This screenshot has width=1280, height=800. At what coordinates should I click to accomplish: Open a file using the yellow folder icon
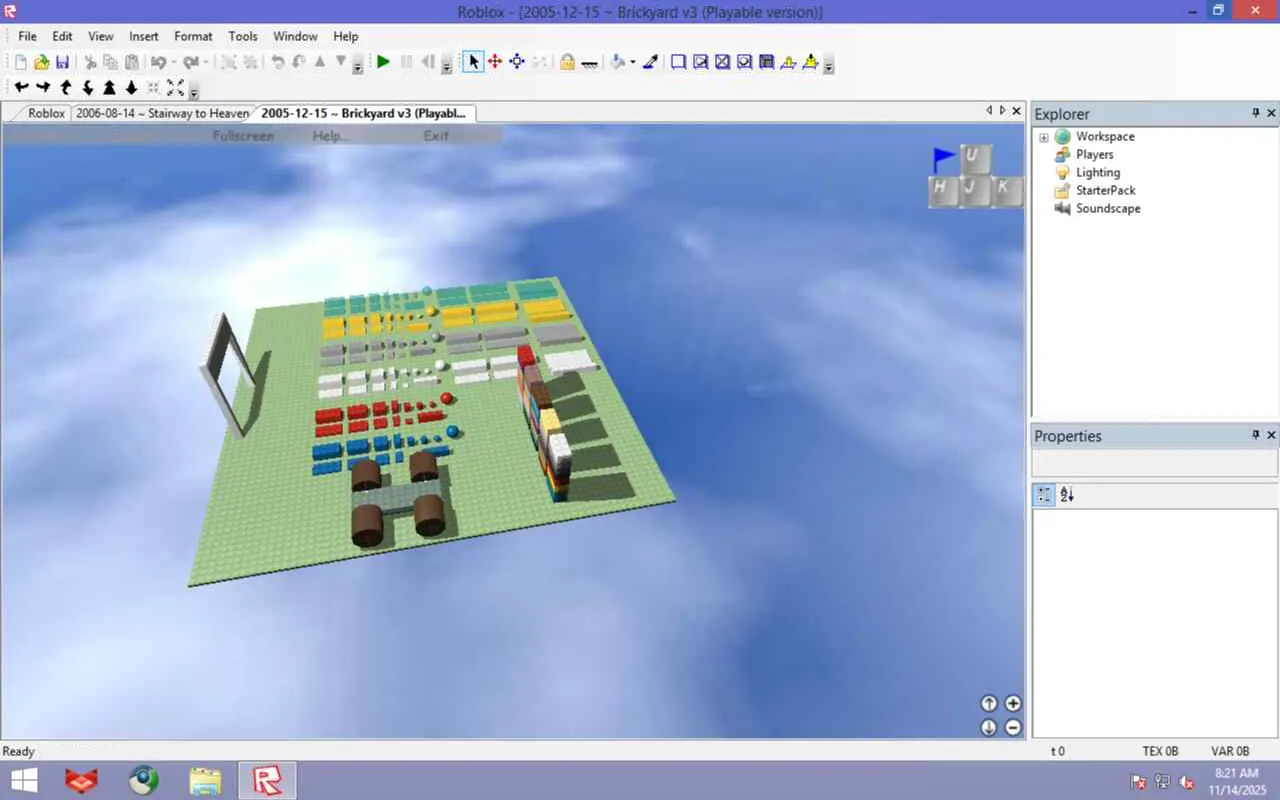pyautogui.click(x=41, y=62)
